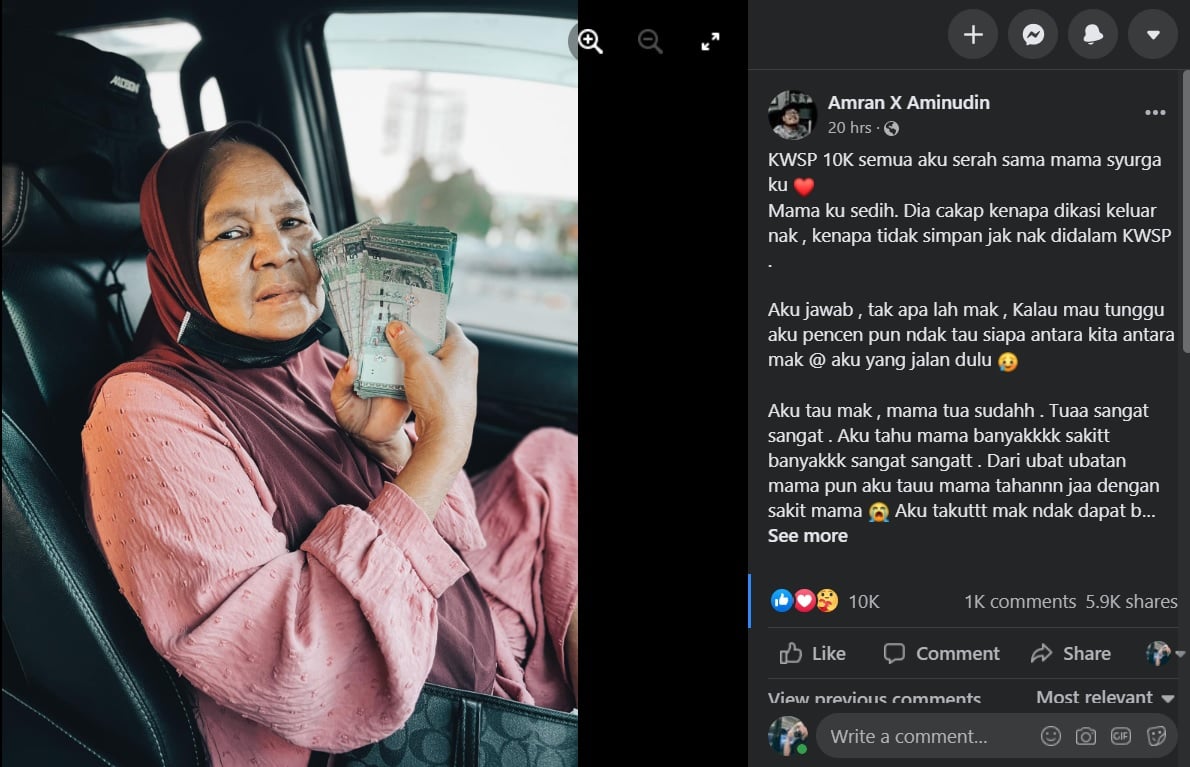Open post options three-dots menu

(x=1155, y=112)
